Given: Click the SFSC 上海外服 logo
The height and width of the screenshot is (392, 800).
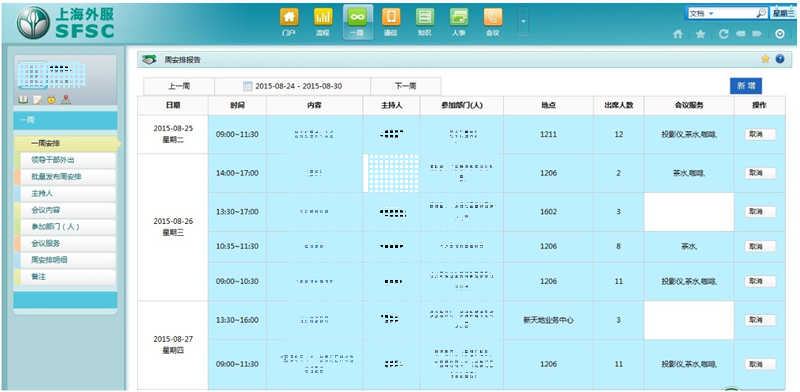Looking at the screenshot, I should tap(65, 22).
